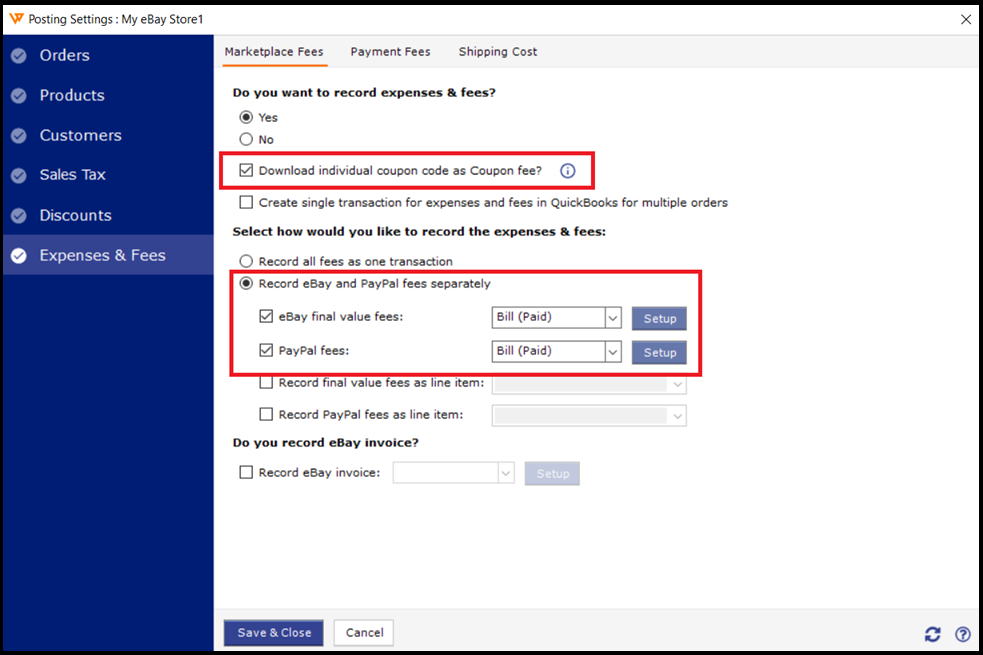Image resolution: width=983 pixels, height=655 pixels.
Task: Choose Record all fees as one transaction
Action: tap(246, 261)
